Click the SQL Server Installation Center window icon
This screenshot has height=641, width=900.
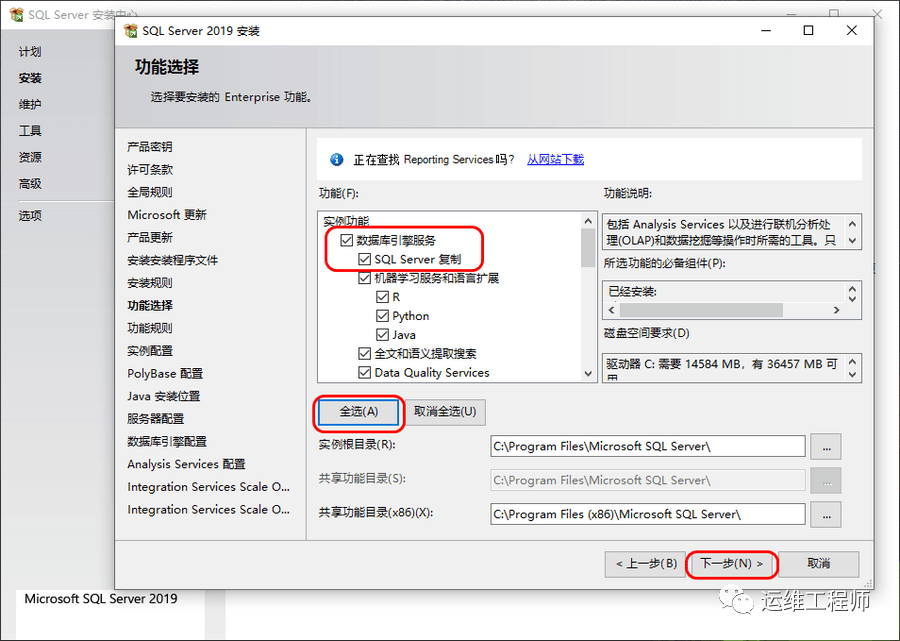(x=17, y=14)
